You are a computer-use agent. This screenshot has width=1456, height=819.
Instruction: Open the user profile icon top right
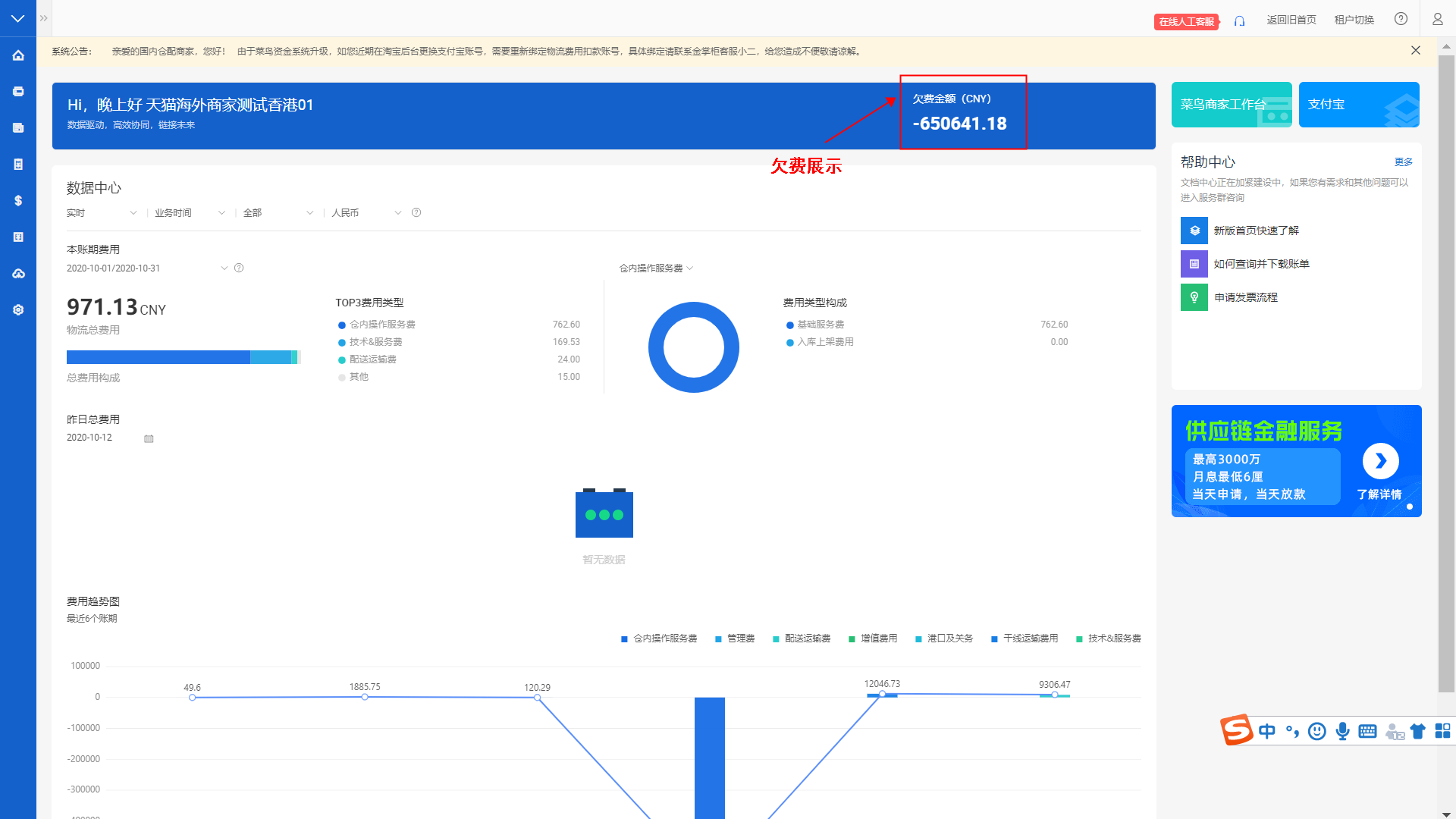1437,19
